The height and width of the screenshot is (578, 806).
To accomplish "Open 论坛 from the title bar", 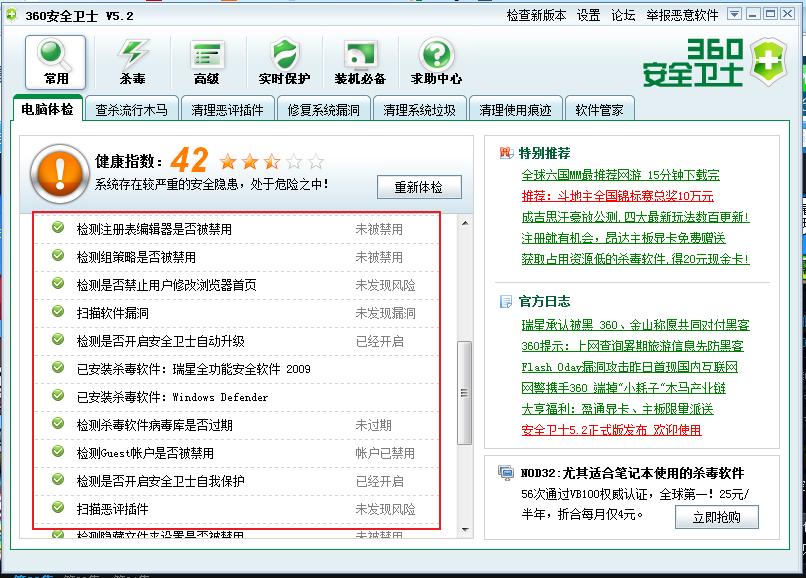I will [x=623, y=15].
